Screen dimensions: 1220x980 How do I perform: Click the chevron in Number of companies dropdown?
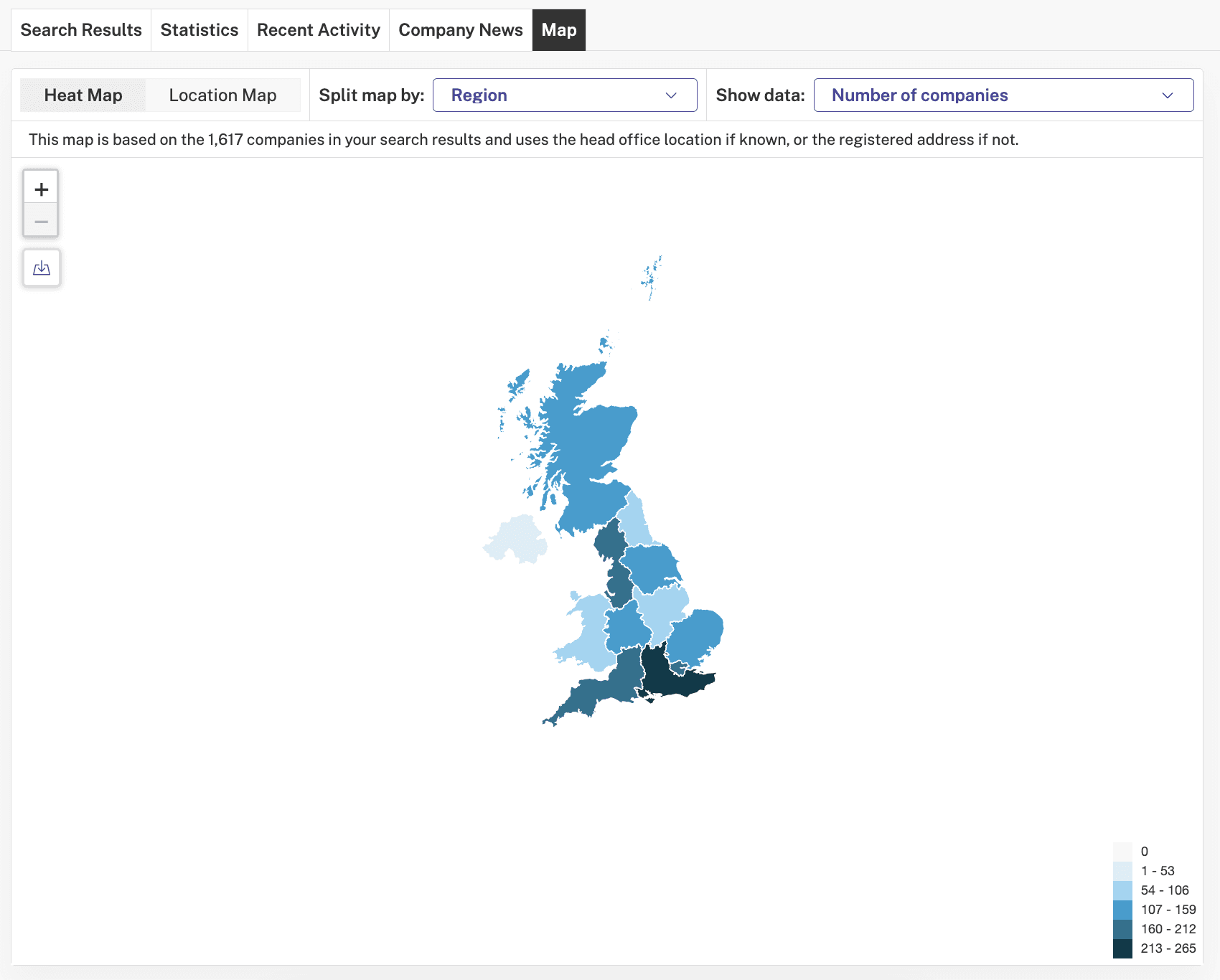point(1168,95)
